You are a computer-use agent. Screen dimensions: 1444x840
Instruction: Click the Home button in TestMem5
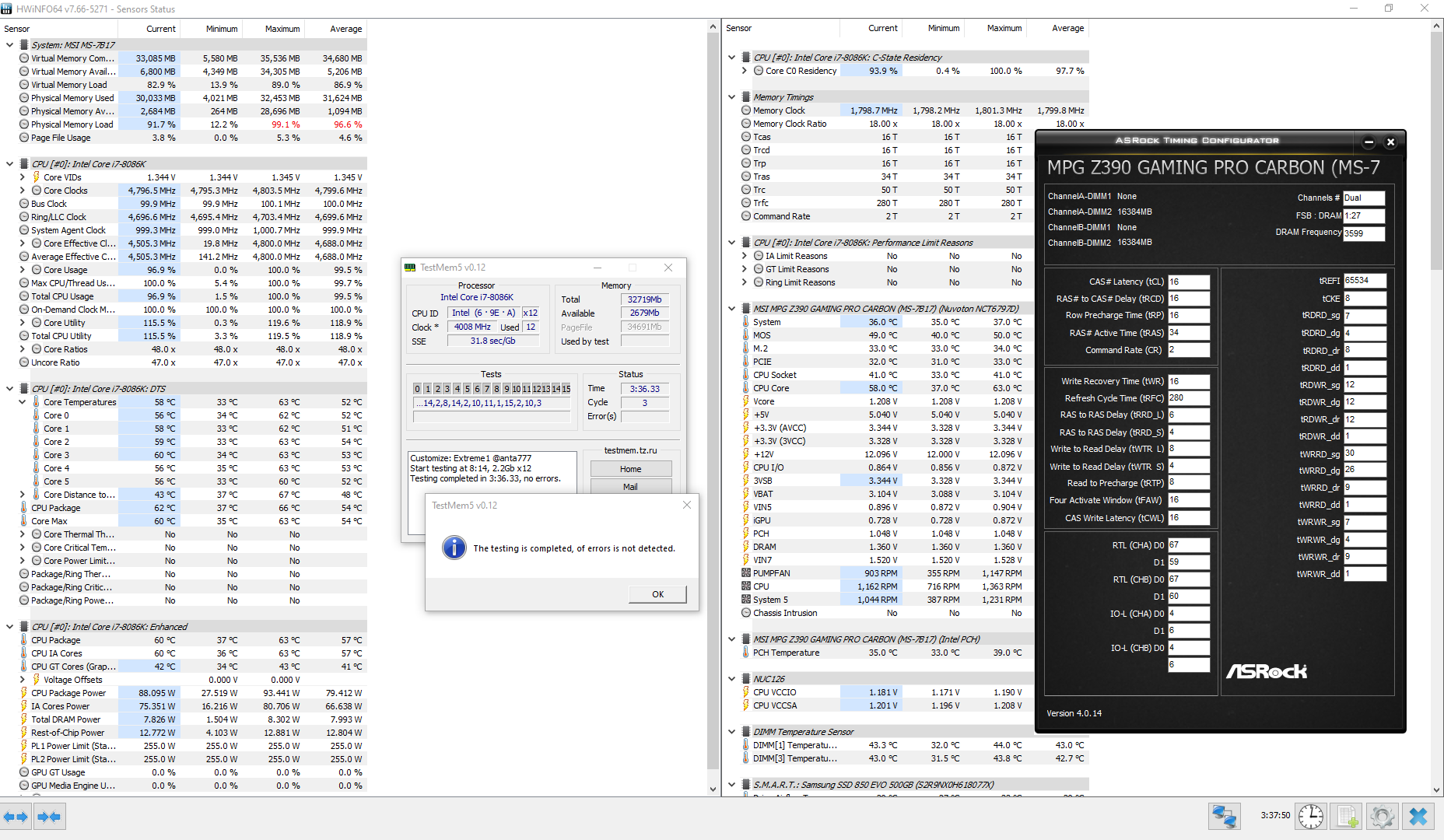click(x=630, y=469)
